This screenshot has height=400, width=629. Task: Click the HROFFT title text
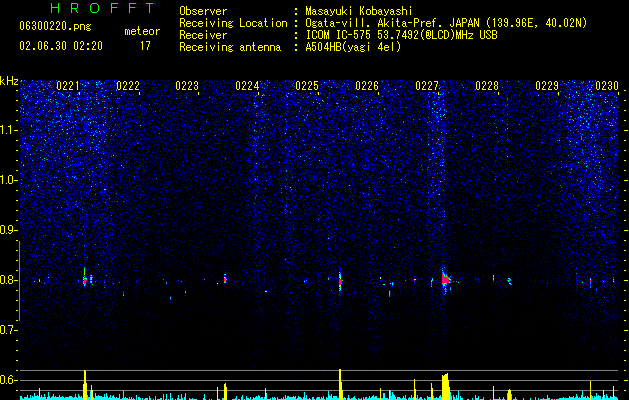(x=103, y=8)
